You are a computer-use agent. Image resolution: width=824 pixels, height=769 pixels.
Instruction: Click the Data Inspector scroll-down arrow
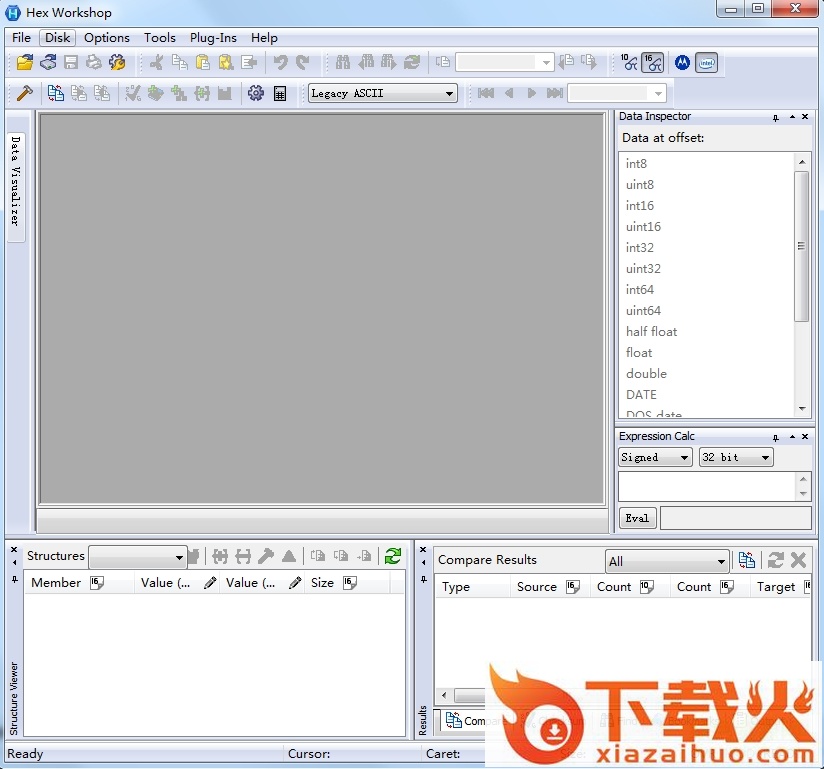tap(801, 409)
